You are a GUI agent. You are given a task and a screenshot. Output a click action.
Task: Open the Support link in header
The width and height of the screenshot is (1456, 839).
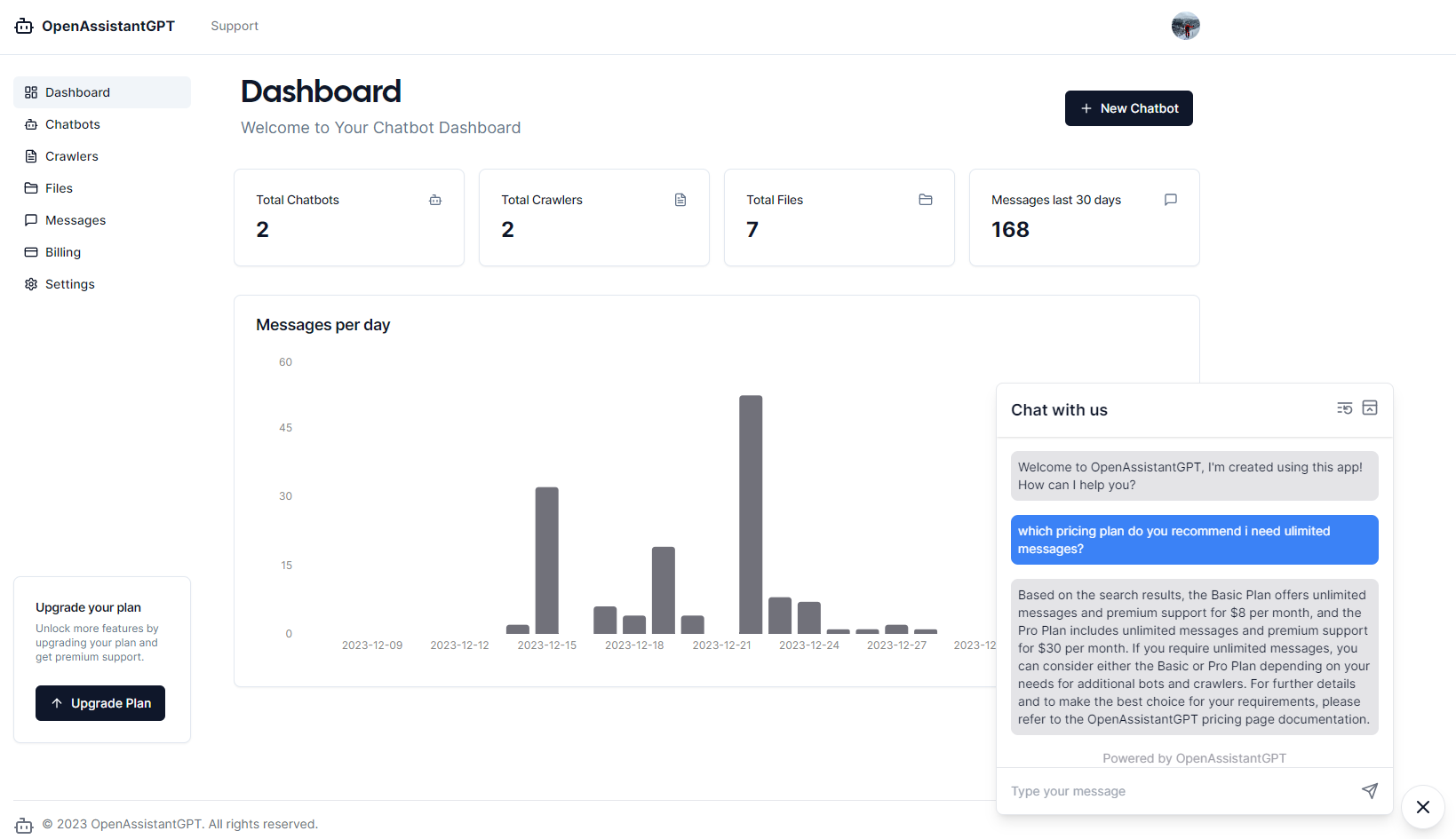235,27
